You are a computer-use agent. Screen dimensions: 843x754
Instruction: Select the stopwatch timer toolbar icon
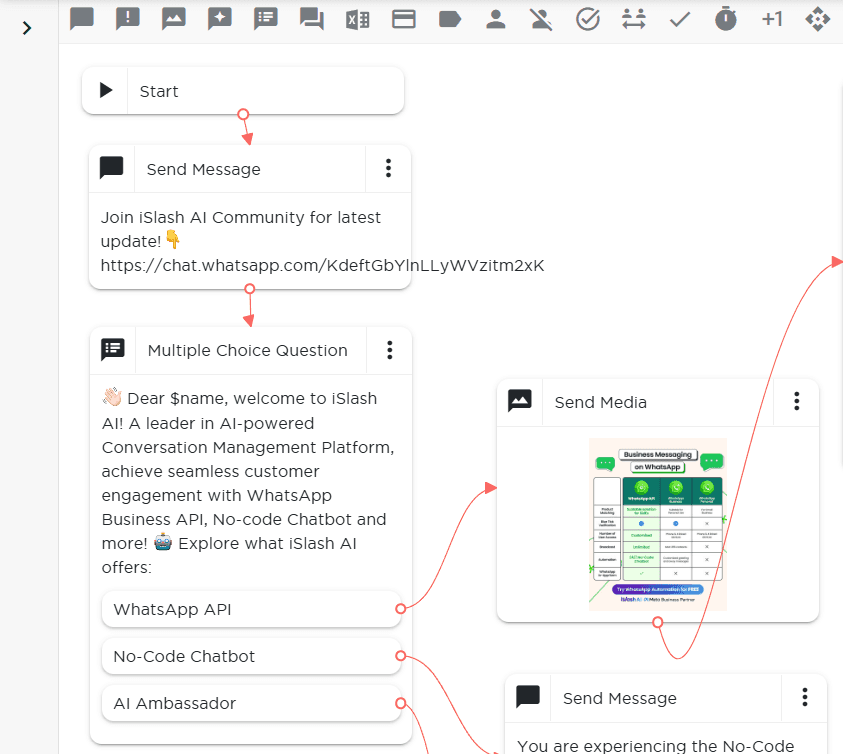tap(726, 19)
